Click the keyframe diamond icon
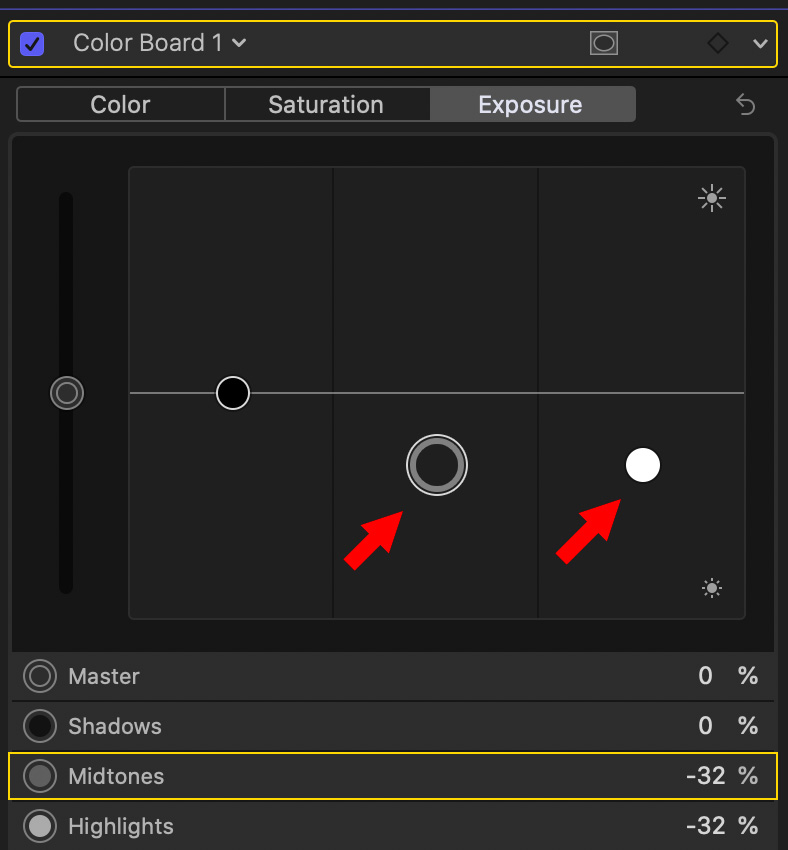The width and height of the screenshot is (788, 850). click(x=718, y=43)
